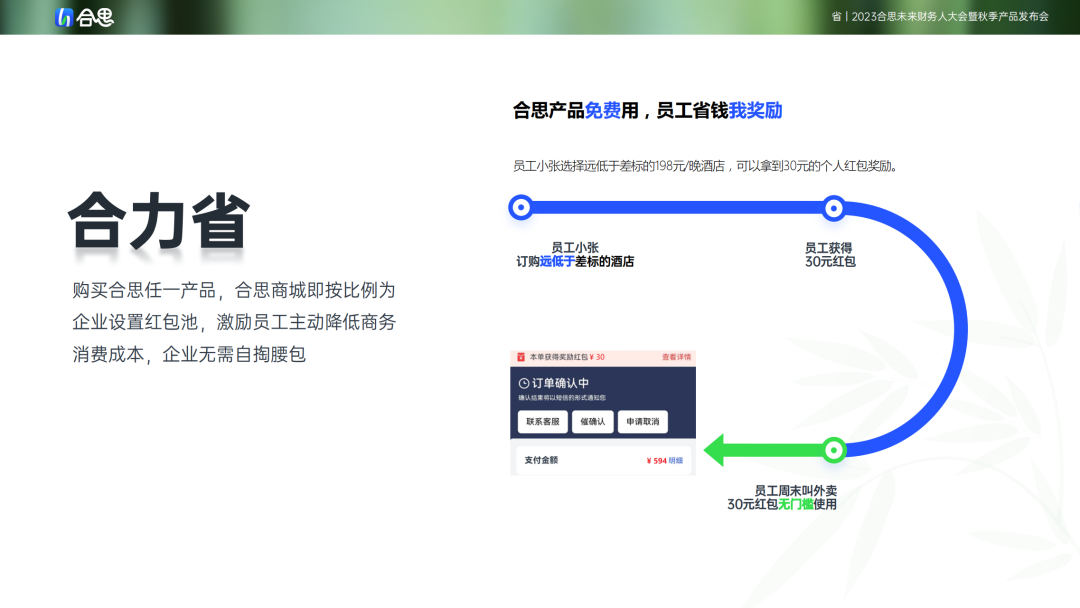
Task: Click the 联系客服 button
Action: point(543,421)
